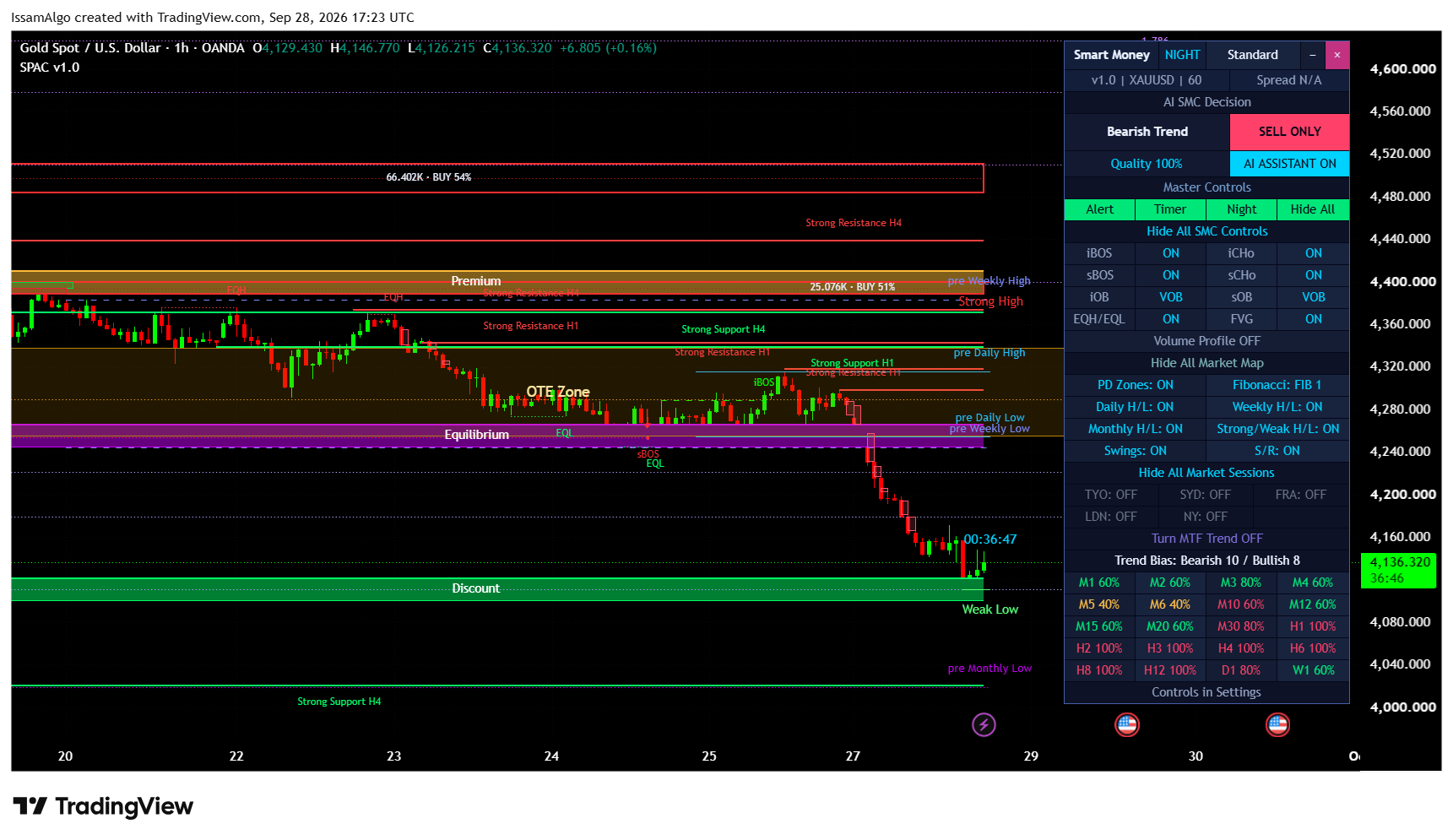Toggle sCHo ON setting
1453x840 pixels.
(x=1314, y=275)
